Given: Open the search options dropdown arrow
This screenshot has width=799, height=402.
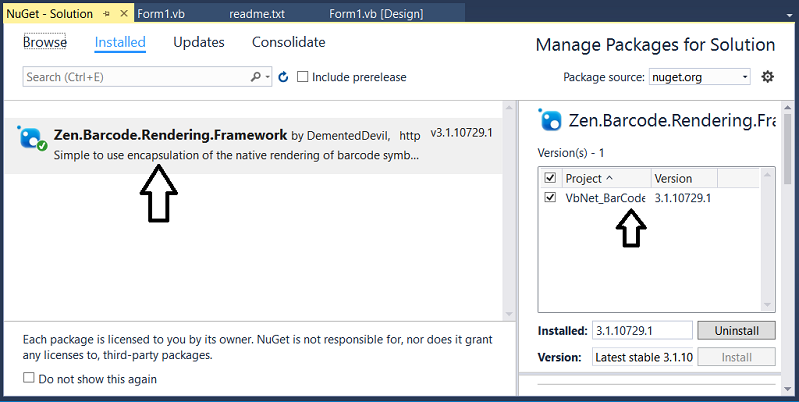Looking at the screenshot, I should (x=268, y=77).
